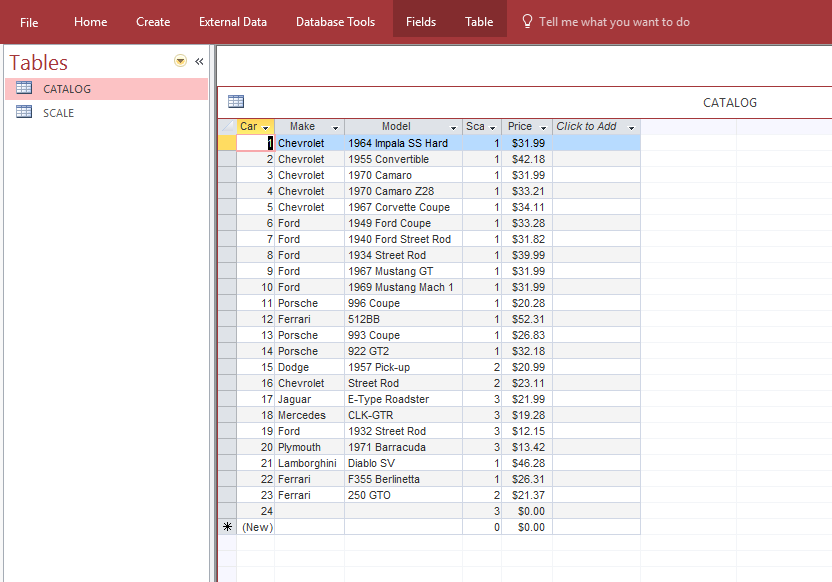Collapse navigation pane with double-chevron button
The width and height of the screenshot is (832, 582).
(x=199, y=62)
